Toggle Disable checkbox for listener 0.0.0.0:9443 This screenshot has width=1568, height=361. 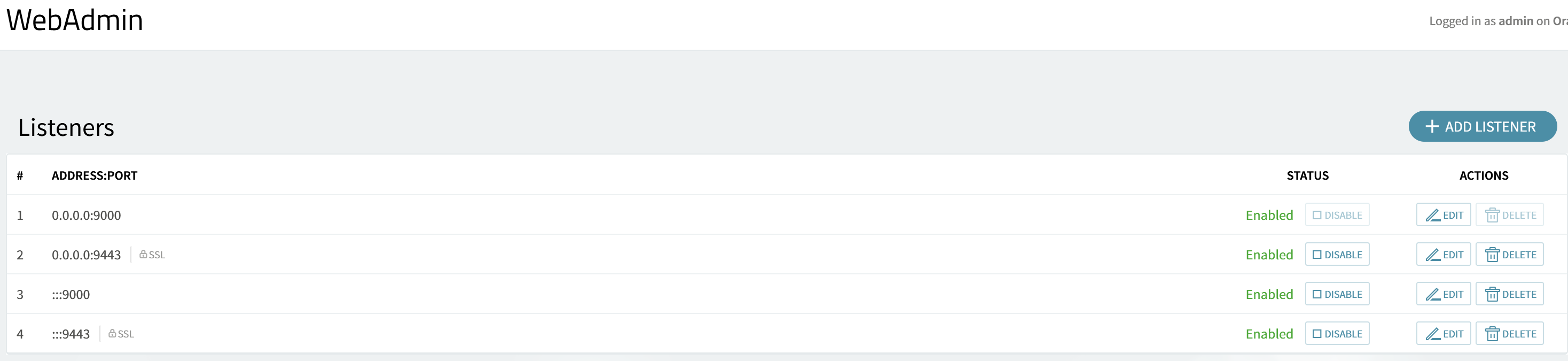click(x=1316, y=255)
